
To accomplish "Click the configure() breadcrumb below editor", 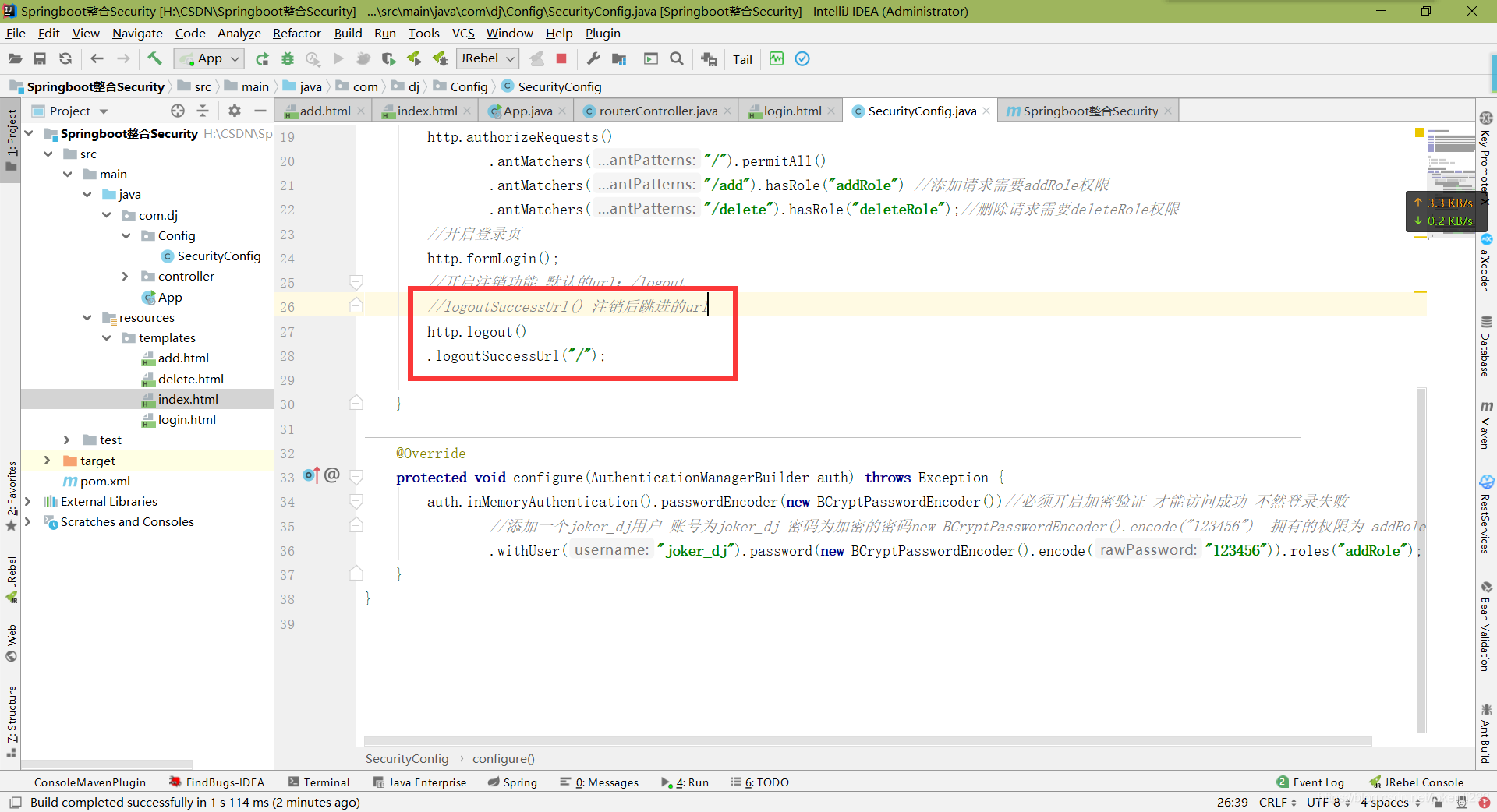I will coord(504,758).
